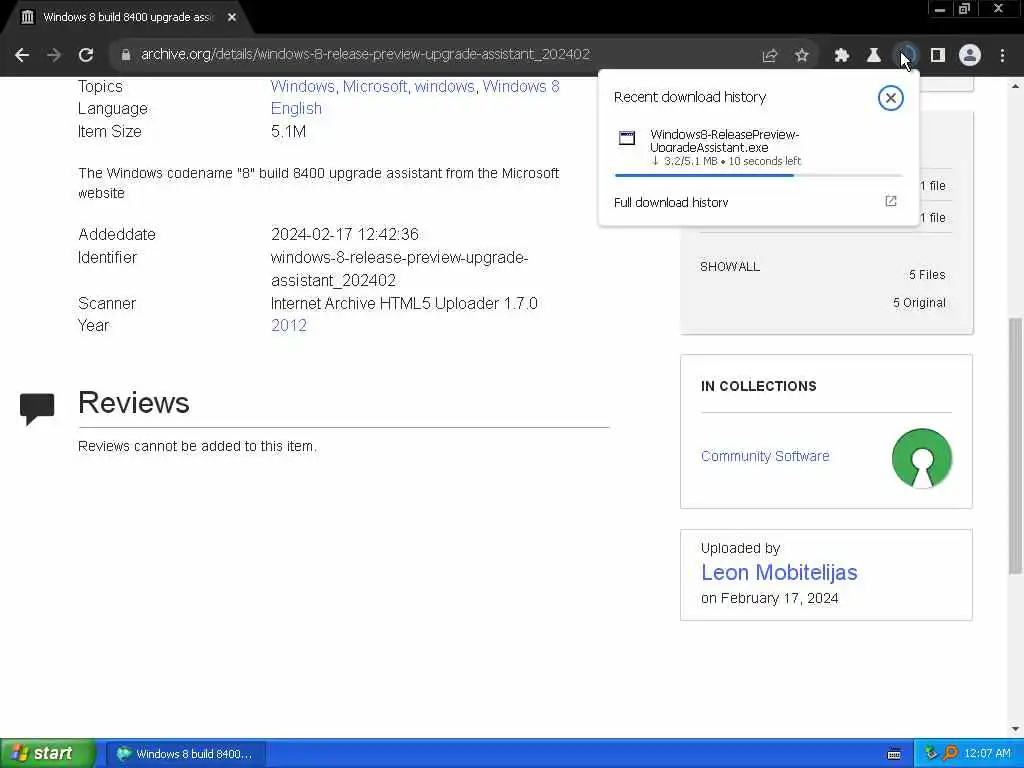Click the download progress bar
Screen dimensions: 1024x768
pyautogui.click(x=758, y=175)
